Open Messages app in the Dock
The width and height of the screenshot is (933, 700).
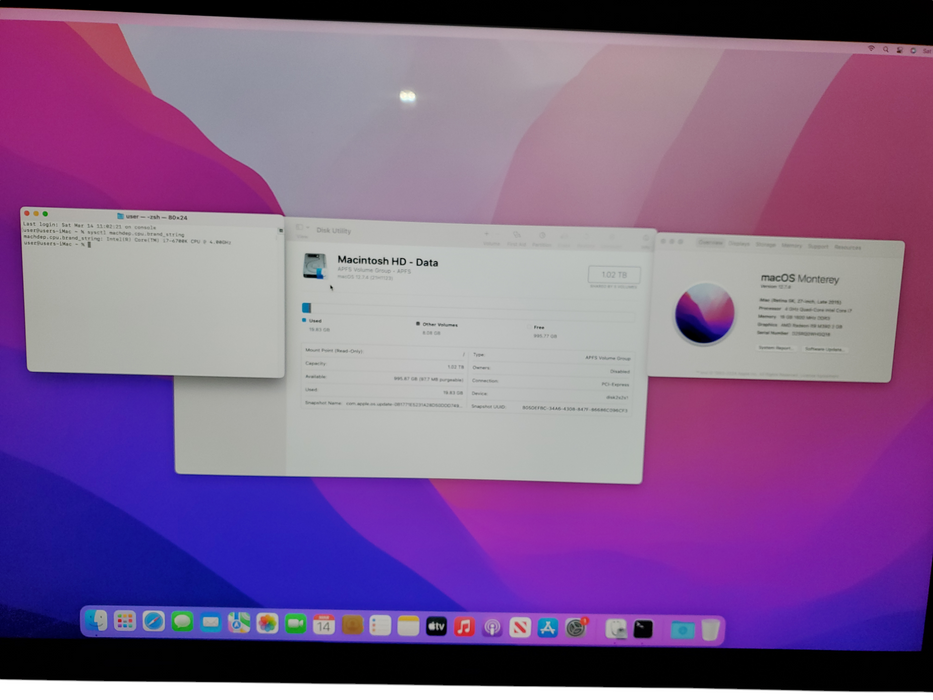tap(182, 623)
